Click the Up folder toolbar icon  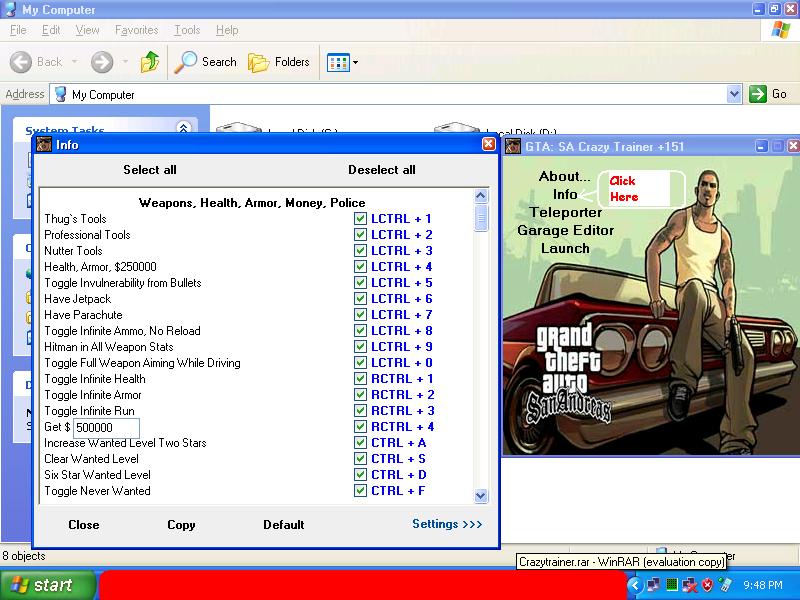point(150,62)
